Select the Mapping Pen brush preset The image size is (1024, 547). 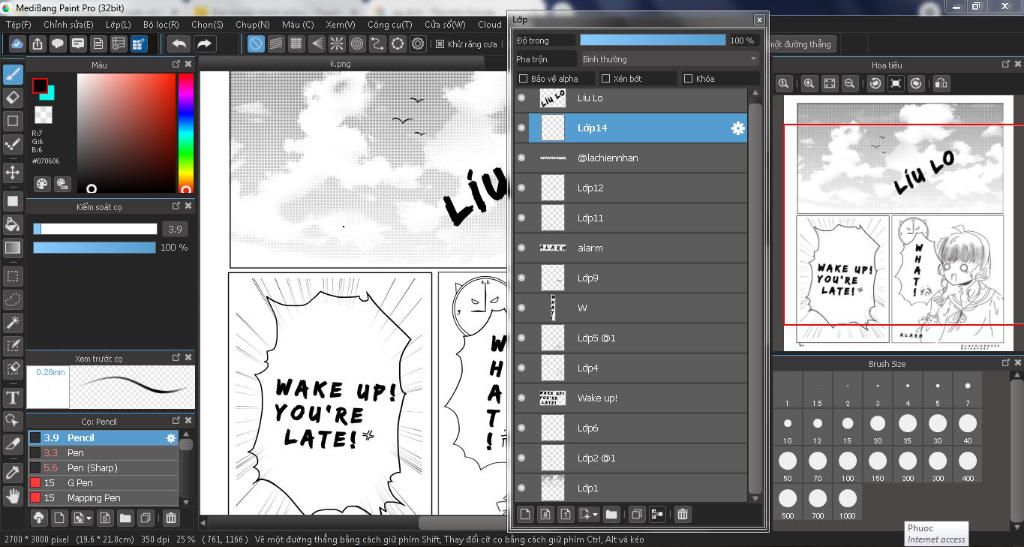click(103, 497)
